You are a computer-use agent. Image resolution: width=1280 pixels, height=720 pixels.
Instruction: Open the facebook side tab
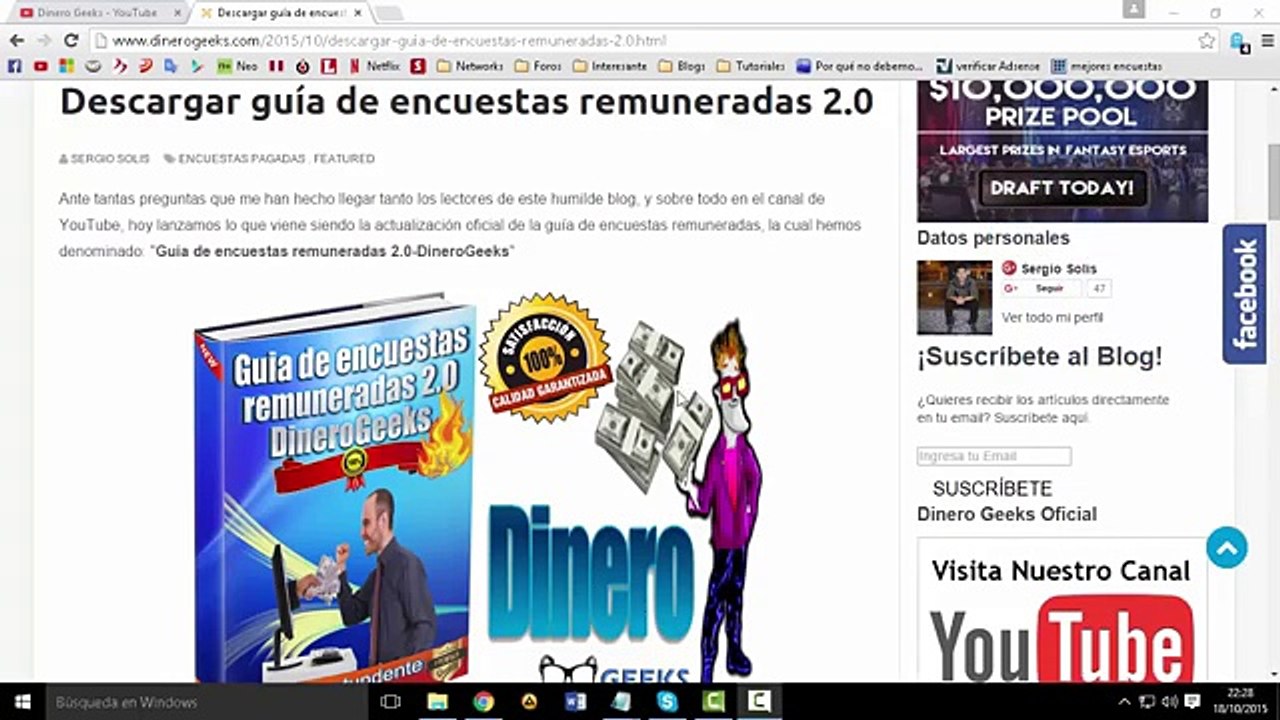[x=1245, y=293]
